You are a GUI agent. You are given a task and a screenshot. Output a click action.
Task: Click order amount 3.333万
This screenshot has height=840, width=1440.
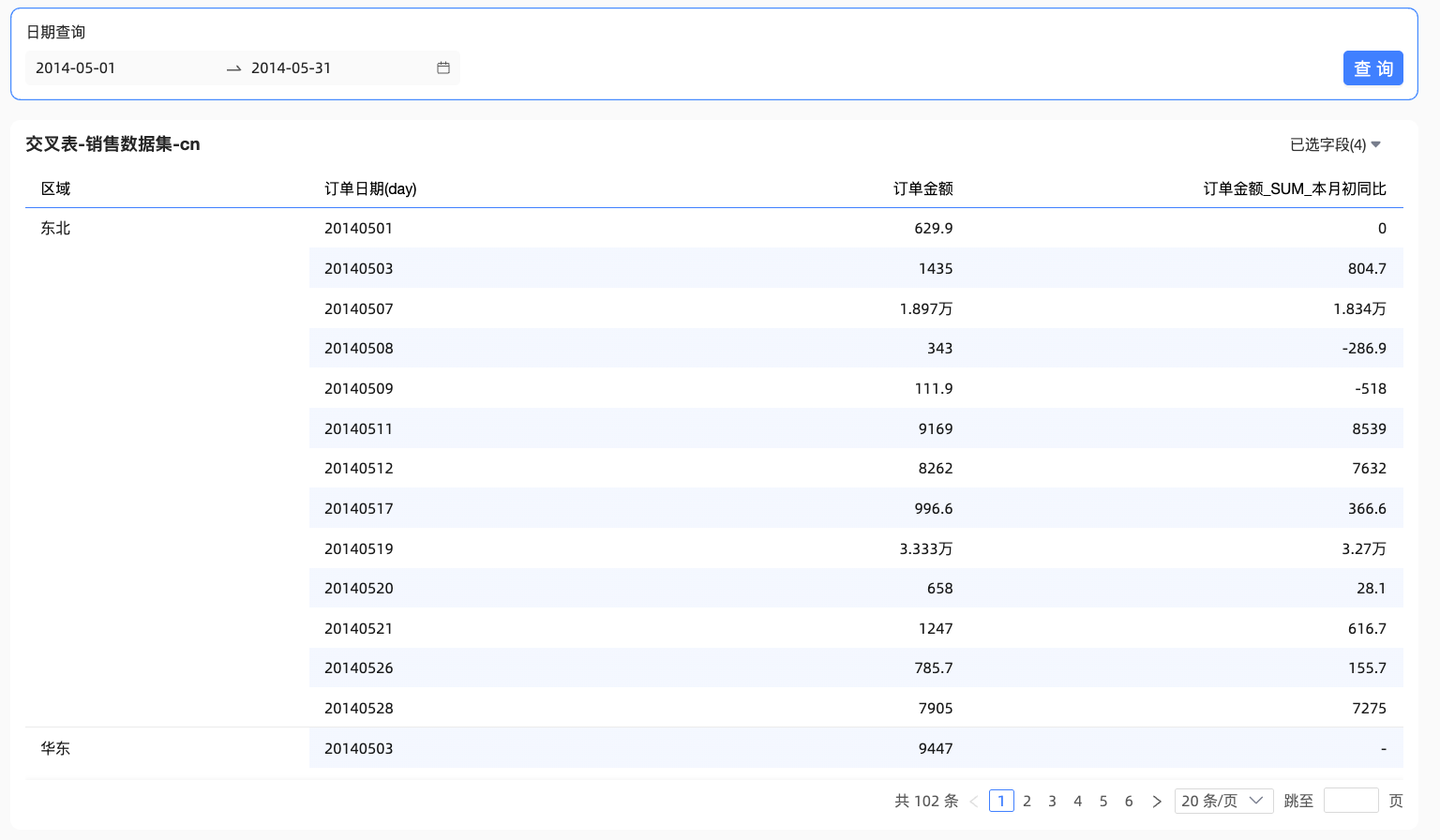point(926,548)
